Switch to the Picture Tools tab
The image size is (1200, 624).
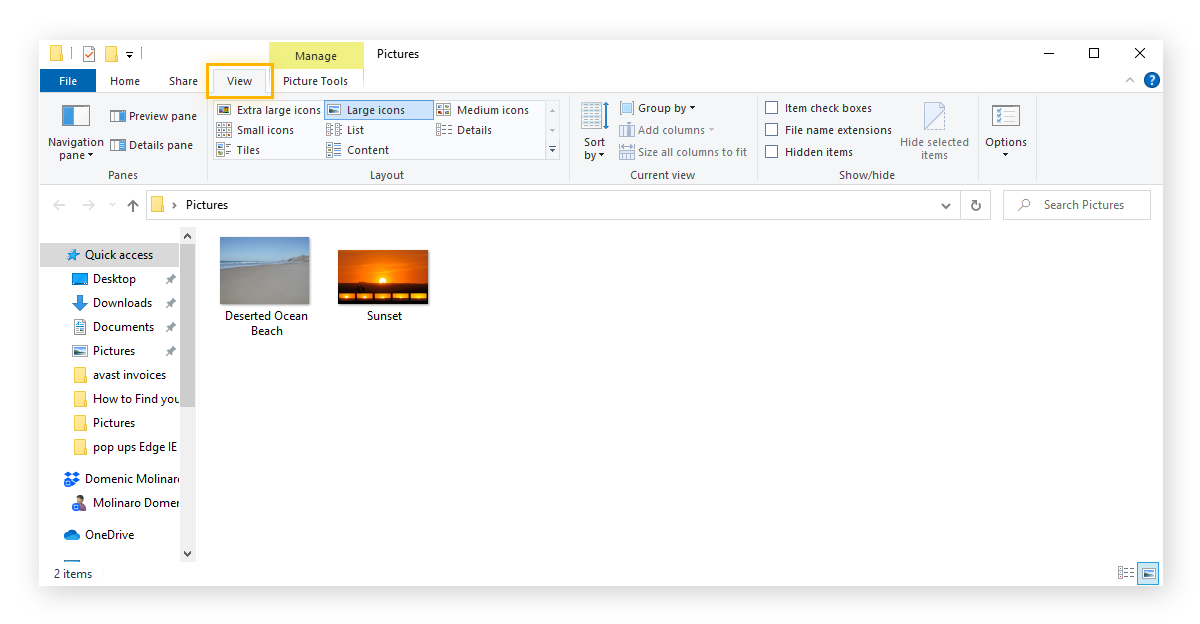(x=315, y=81)
